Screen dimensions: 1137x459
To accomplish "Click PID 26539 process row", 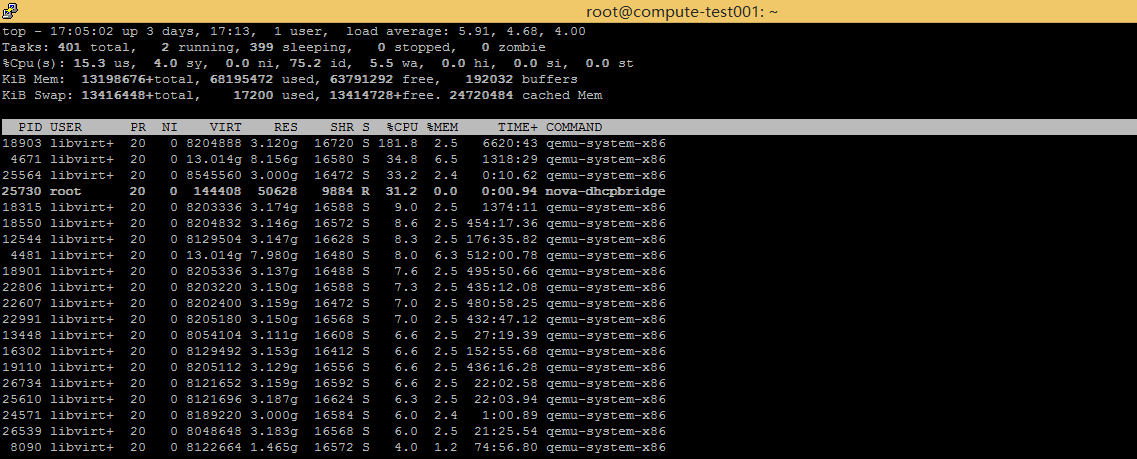I will click(x=334, y=431).
